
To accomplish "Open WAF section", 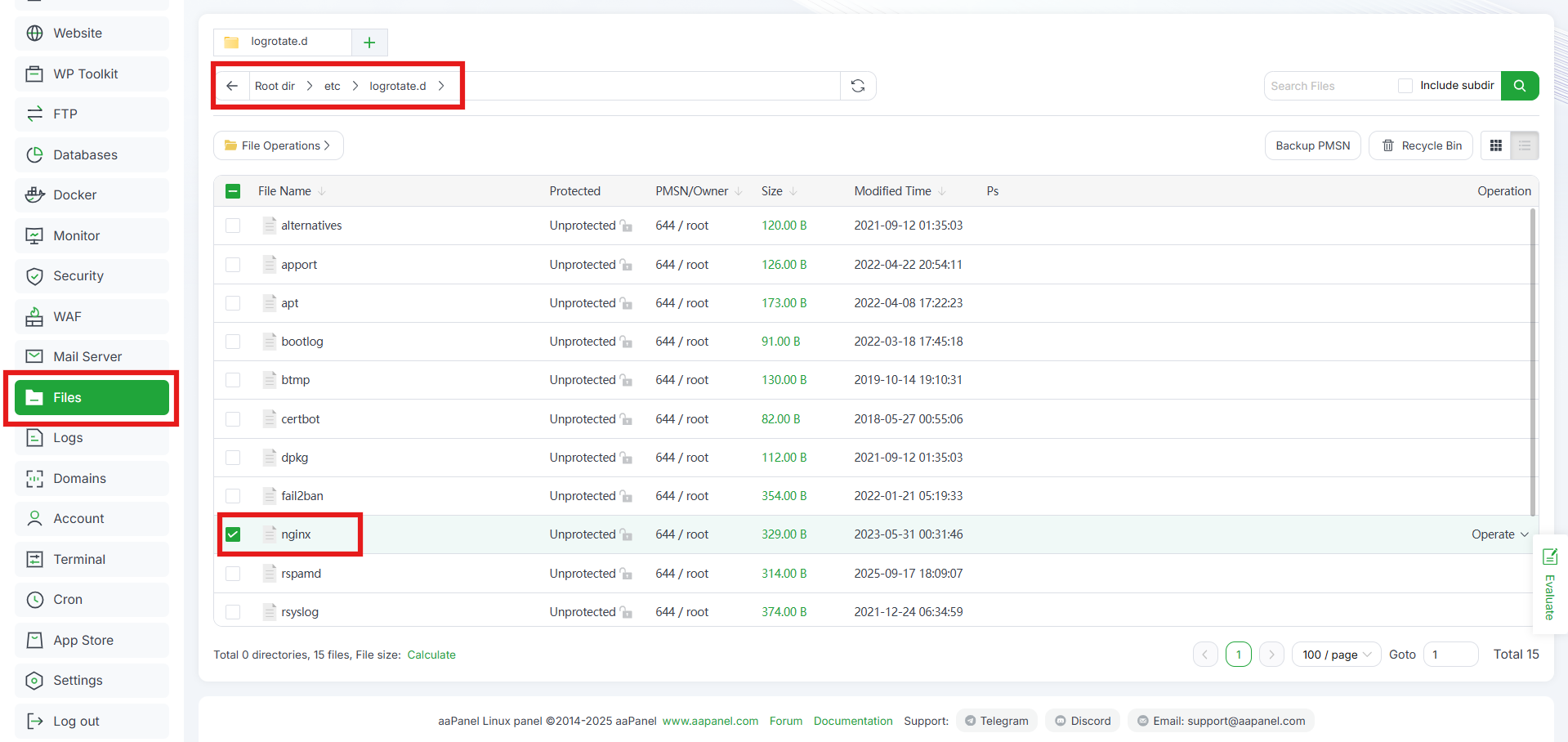I will [x=92, y=316].
